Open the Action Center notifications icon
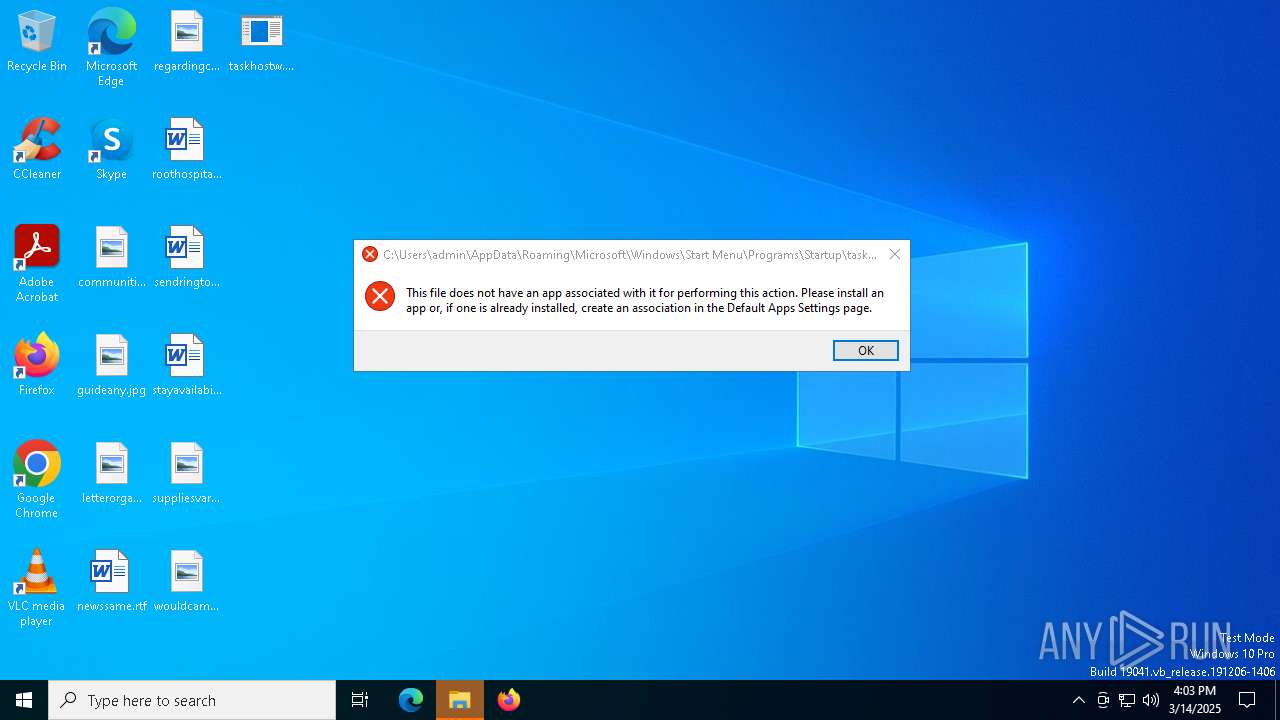 (1247, 700)
